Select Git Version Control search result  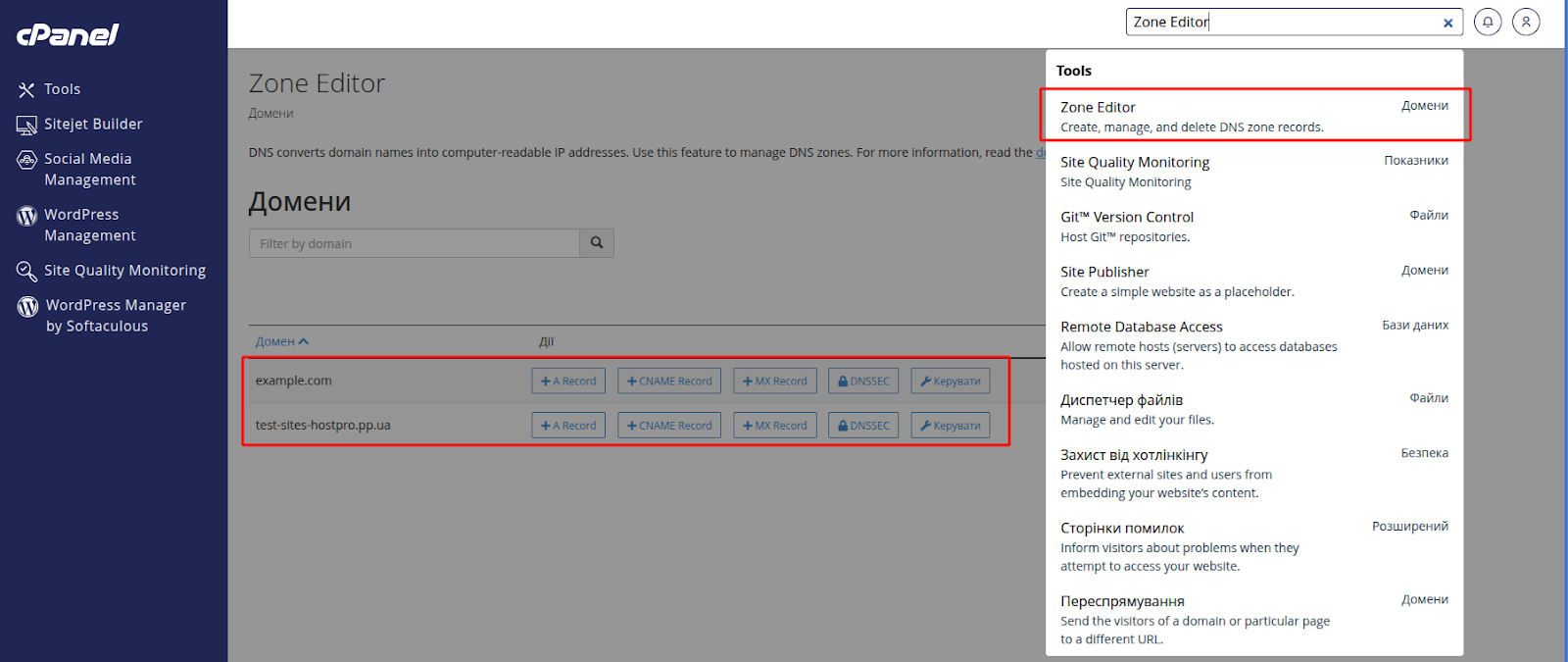point(1254,227)
